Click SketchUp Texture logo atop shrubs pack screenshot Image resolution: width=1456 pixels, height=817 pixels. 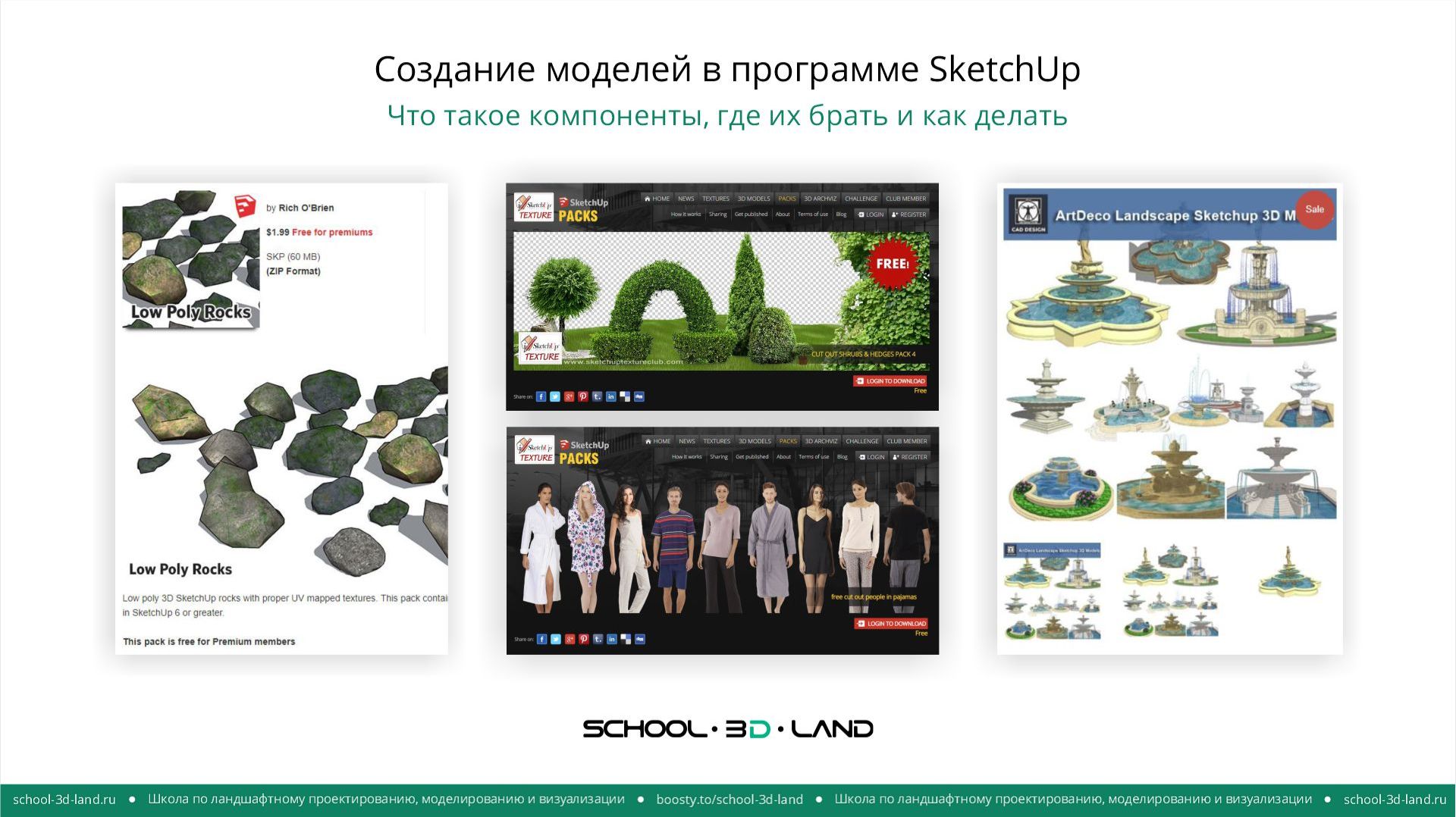pyautogui.click(x=534, y=208)
